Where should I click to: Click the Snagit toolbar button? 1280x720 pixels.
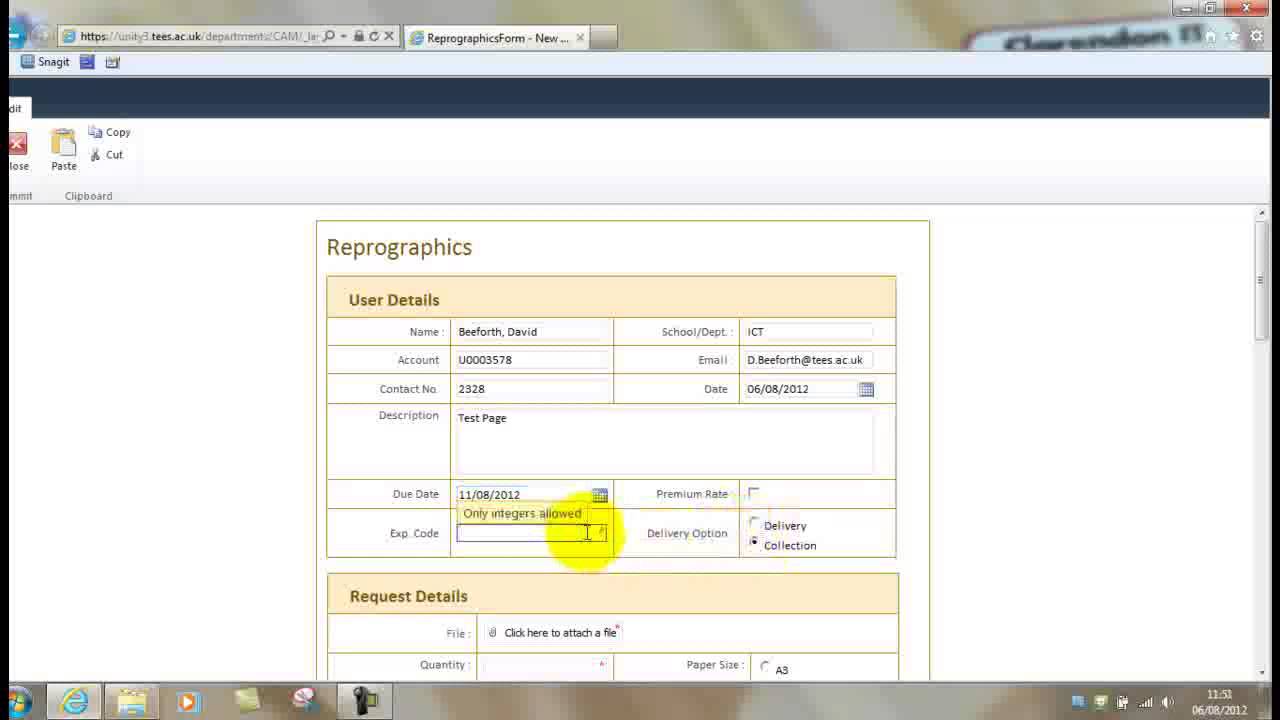(45, 62)
